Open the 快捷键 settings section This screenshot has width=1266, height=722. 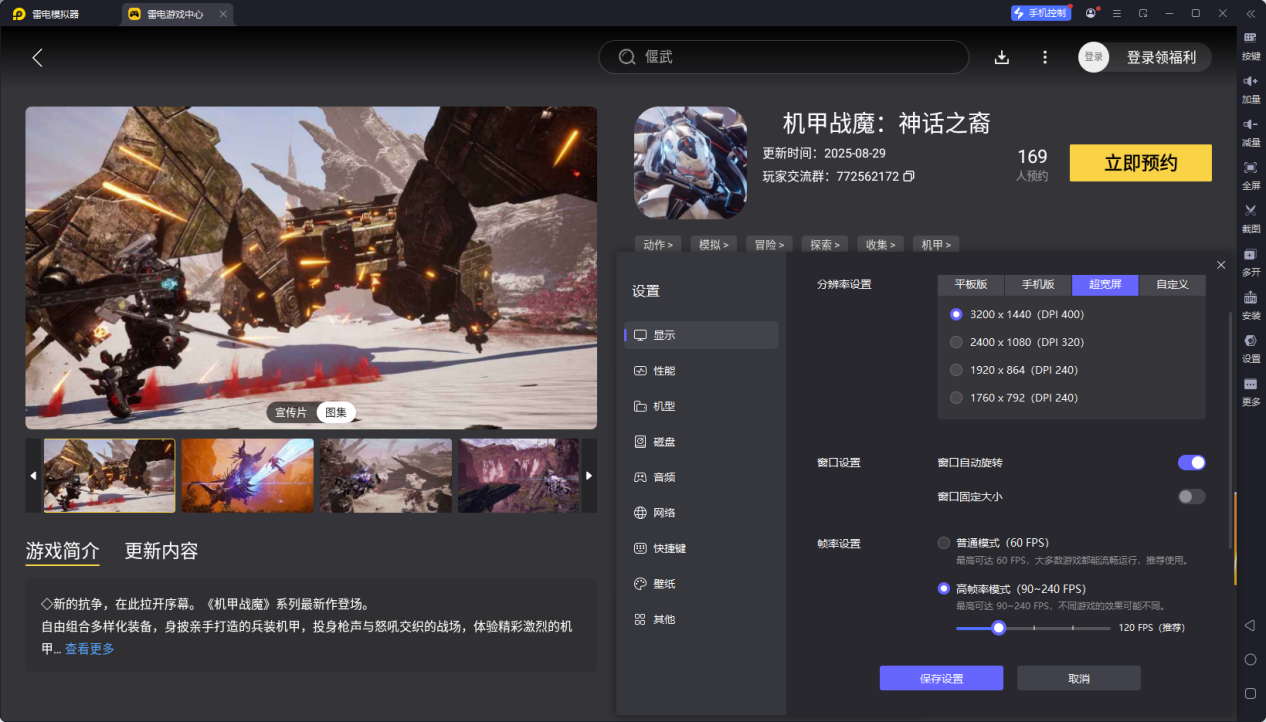[701, 549]
